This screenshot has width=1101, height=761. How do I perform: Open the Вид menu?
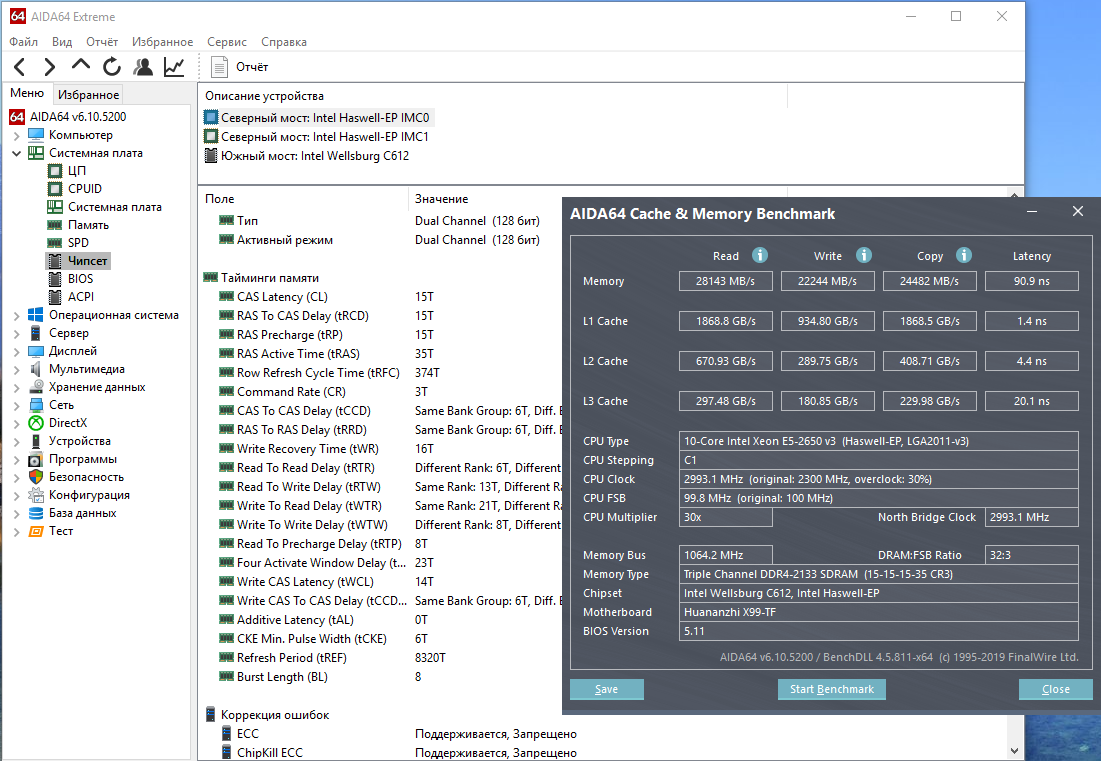[62, 41]
